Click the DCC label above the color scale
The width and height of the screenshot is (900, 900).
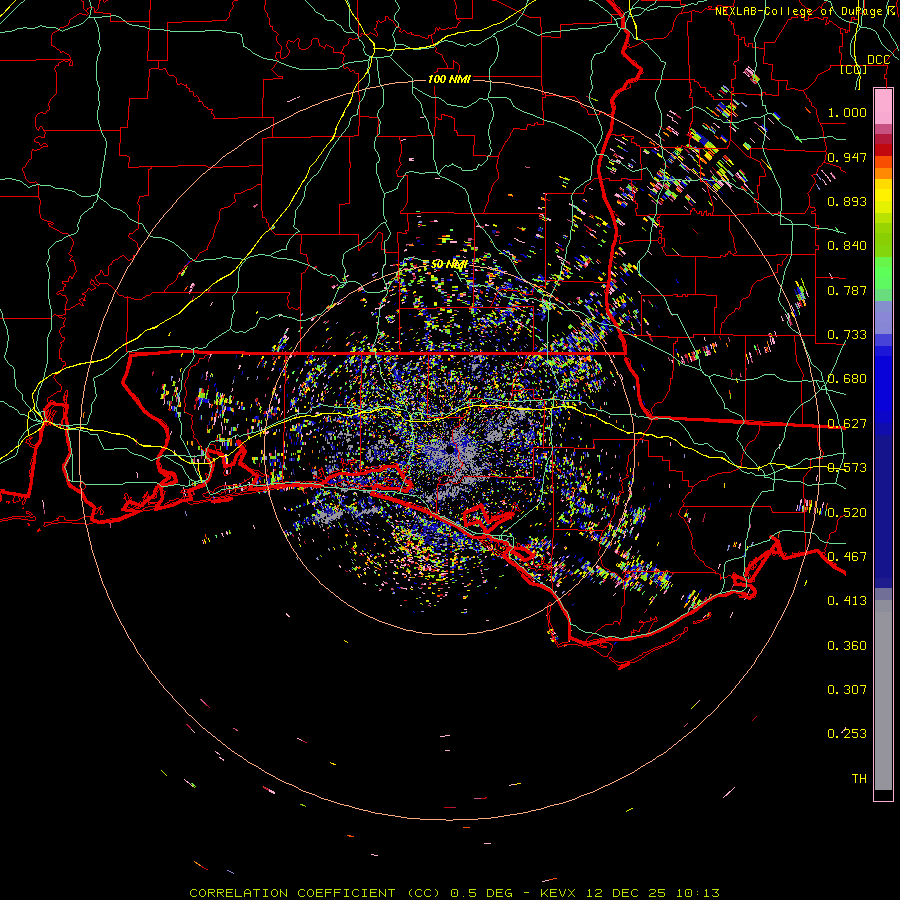(878, 60)
